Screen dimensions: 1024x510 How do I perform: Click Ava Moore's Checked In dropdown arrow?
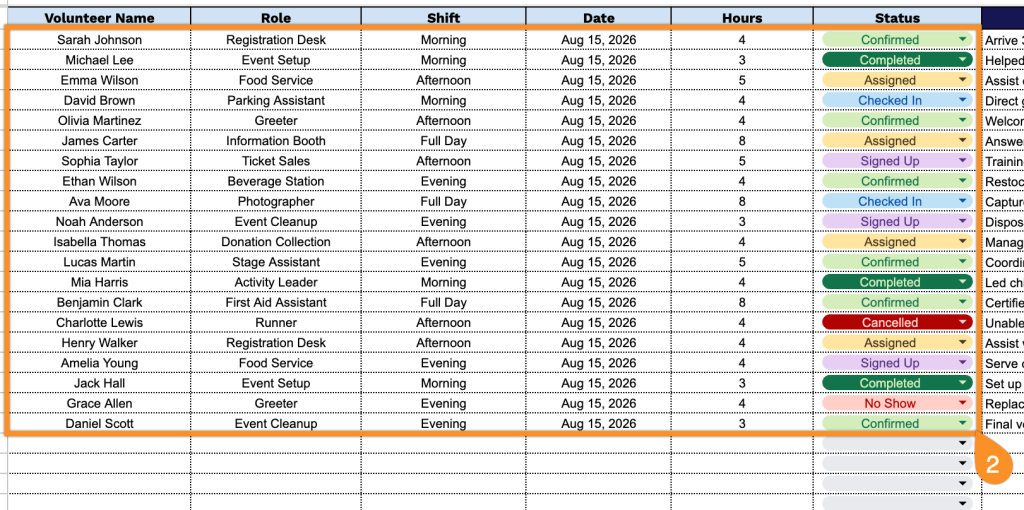(x=962, y=202)
